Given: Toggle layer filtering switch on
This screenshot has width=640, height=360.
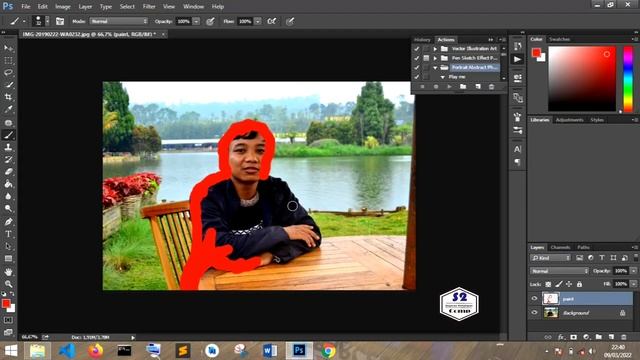Looking at the screenshot, I should click(x=636, y=258).
